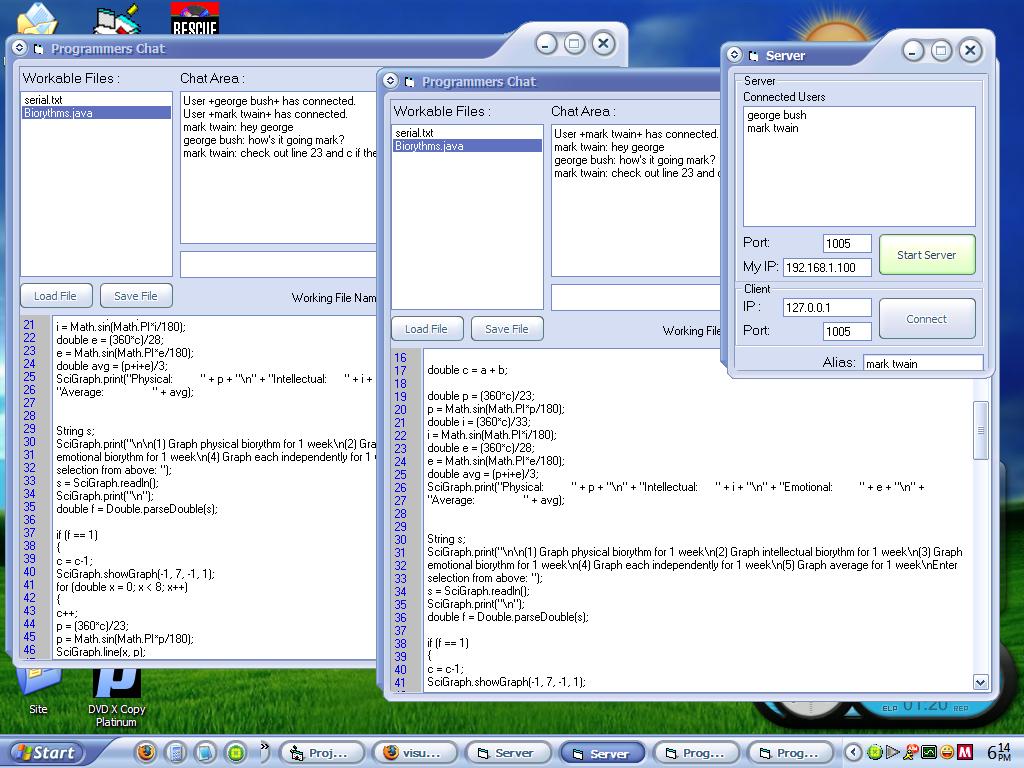Expand hidden system tray icons arrow
The height and width of the screenshot is (768, 1024).
(853, 752)
